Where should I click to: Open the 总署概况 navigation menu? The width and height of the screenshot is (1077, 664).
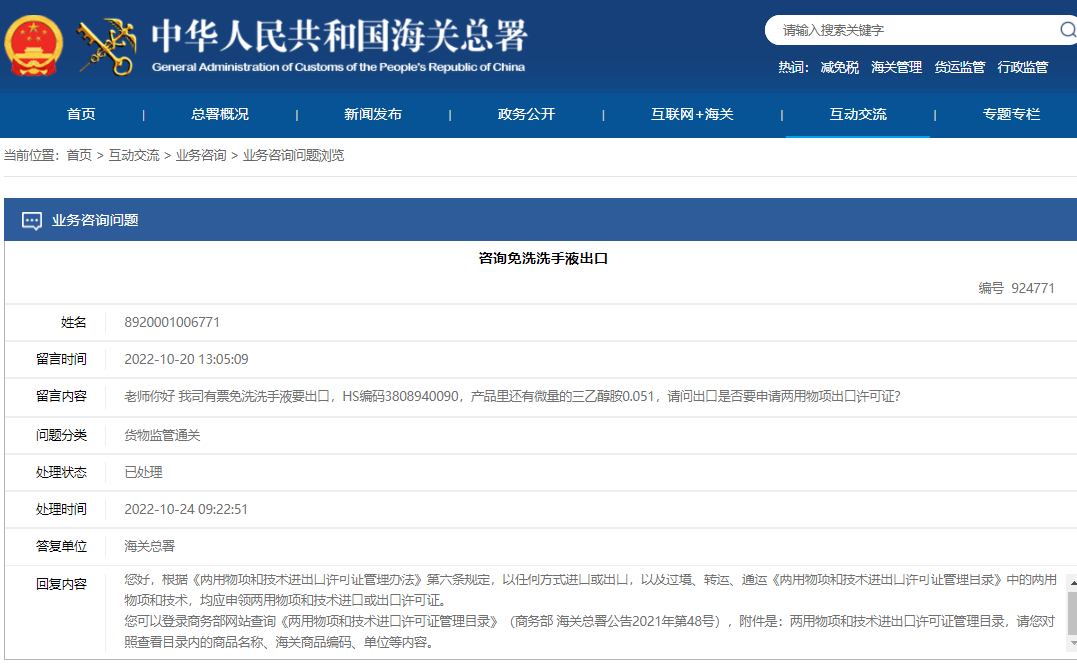click(219, 113)
